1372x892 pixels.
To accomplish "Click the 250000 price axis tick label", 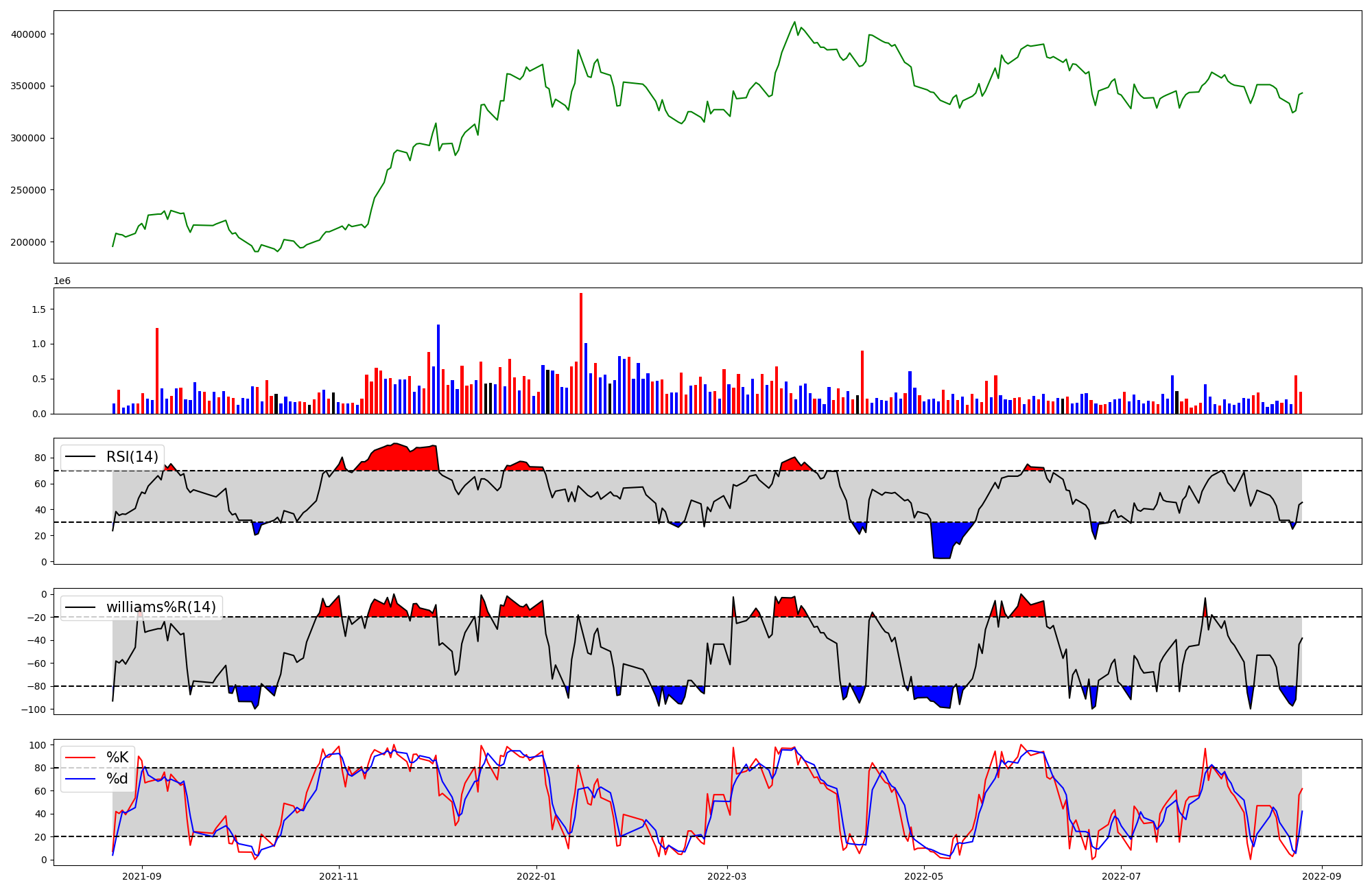I will click(28, 190).
